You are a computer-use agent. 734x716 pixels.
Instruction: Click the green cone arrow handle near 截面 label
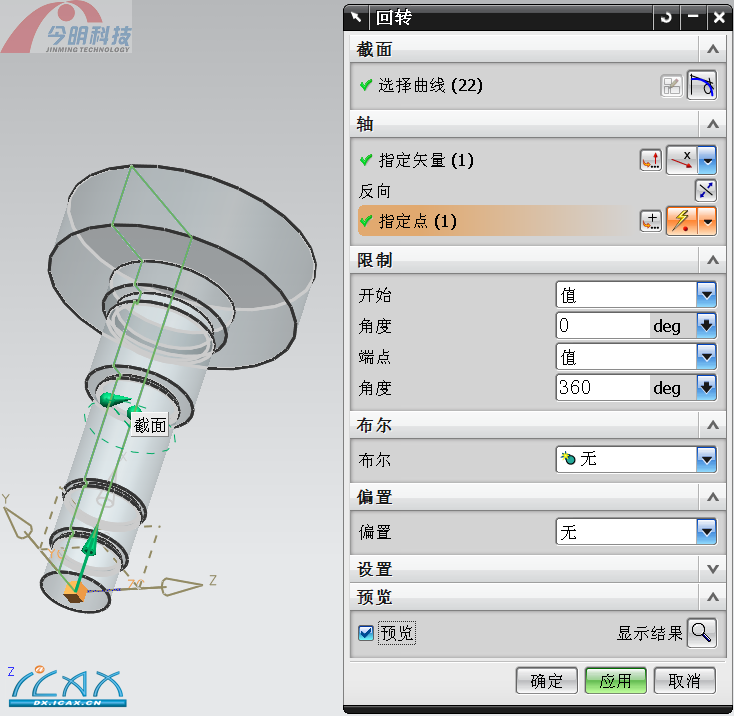pyautogui.click(x=114, y=399)
